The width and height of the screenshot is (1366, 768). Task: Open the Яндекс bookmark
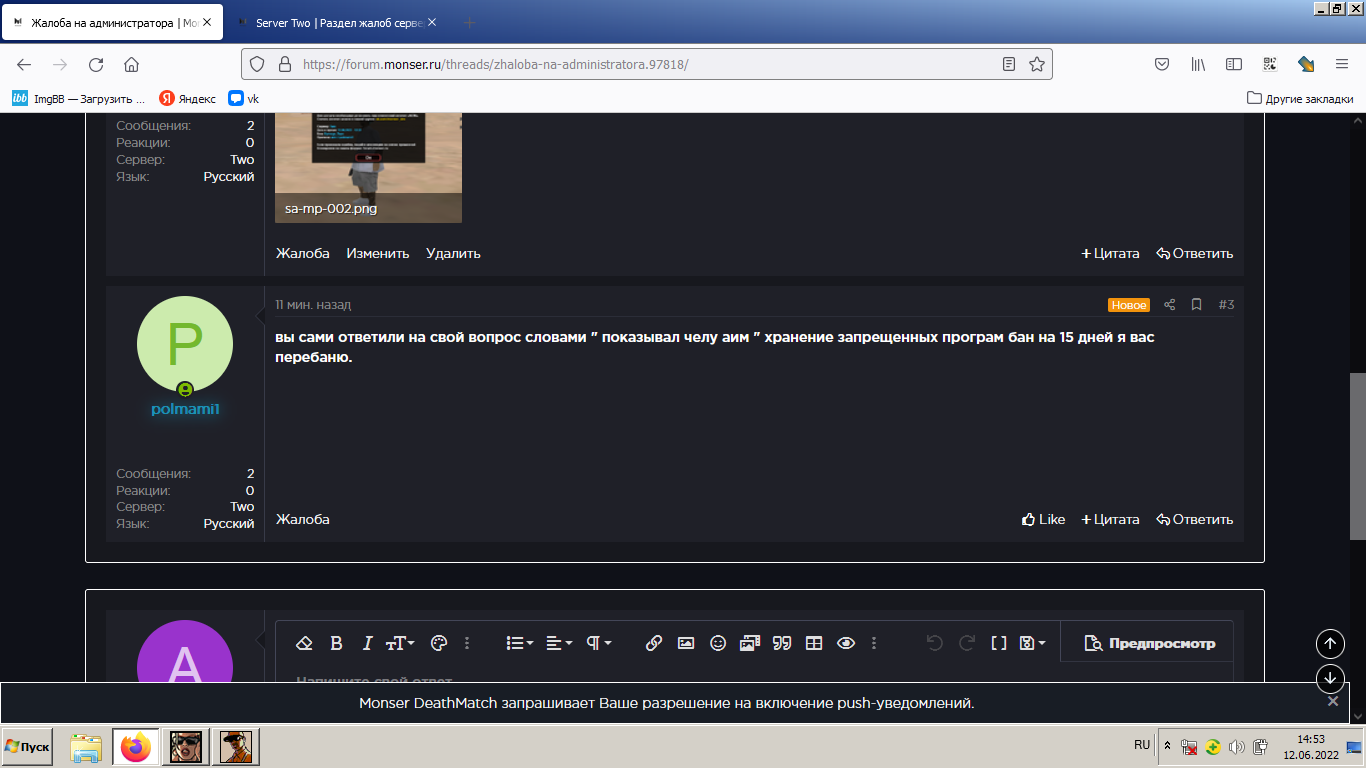click(x=188, y=98)
